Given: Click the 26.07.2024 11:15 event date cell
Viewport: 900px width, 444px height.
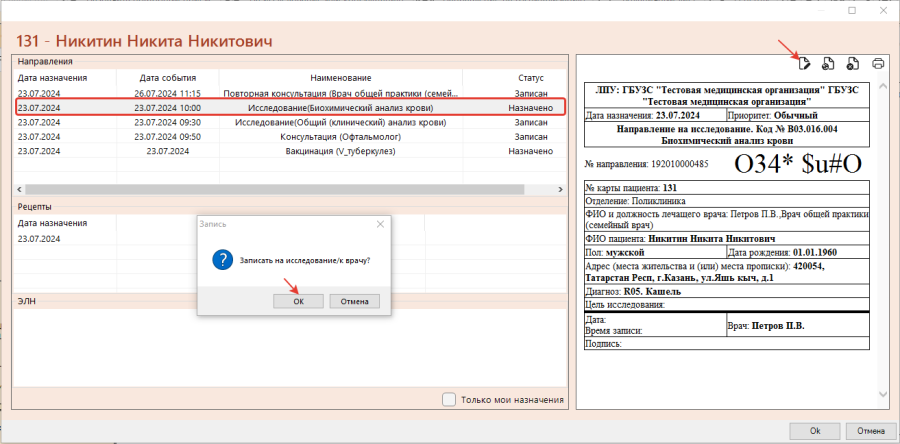Looking at the screenshot, I should (168, 93).
